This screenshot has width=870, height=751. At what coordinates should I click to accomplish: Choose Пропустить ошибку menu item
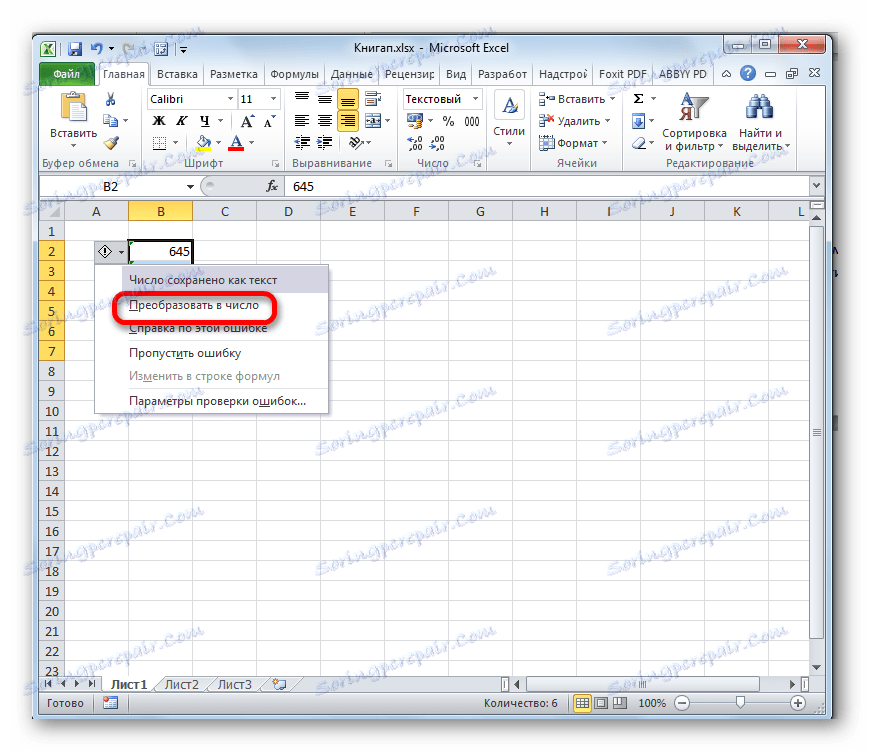point(185,353)
